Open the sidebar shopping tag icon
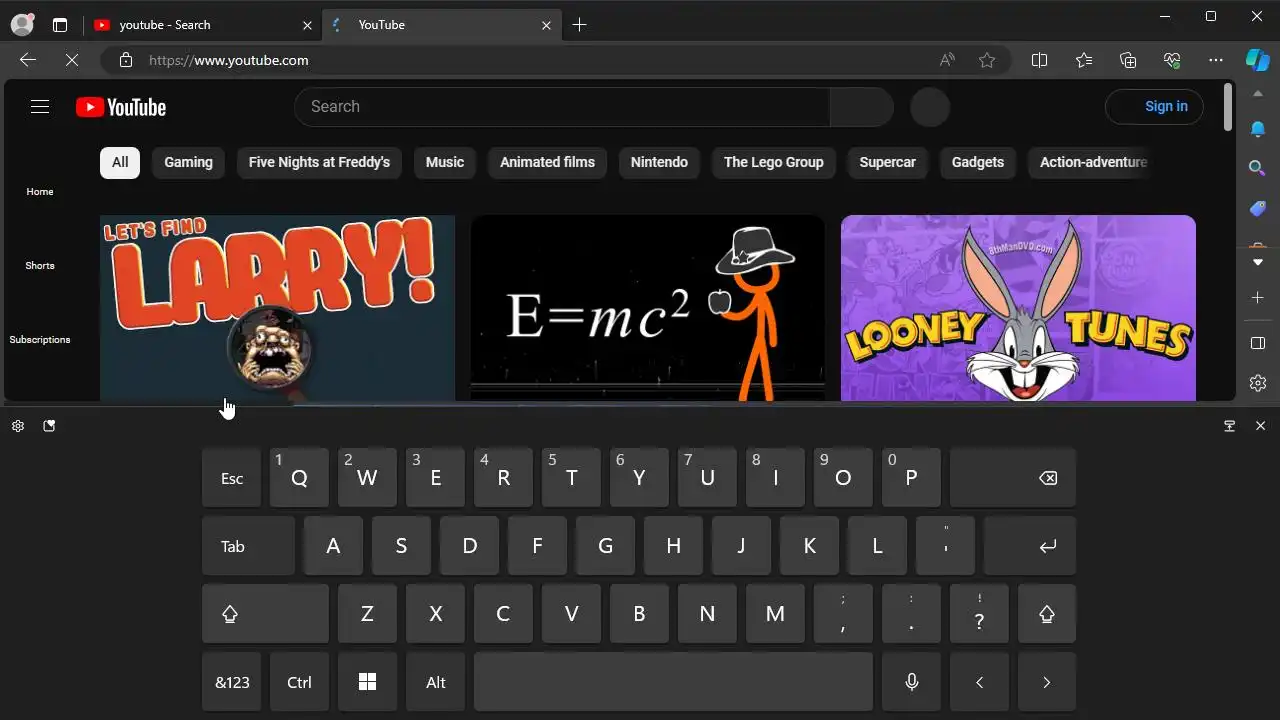The height and width of the screenshot is (720, 1280). [x=1258, y=208]
